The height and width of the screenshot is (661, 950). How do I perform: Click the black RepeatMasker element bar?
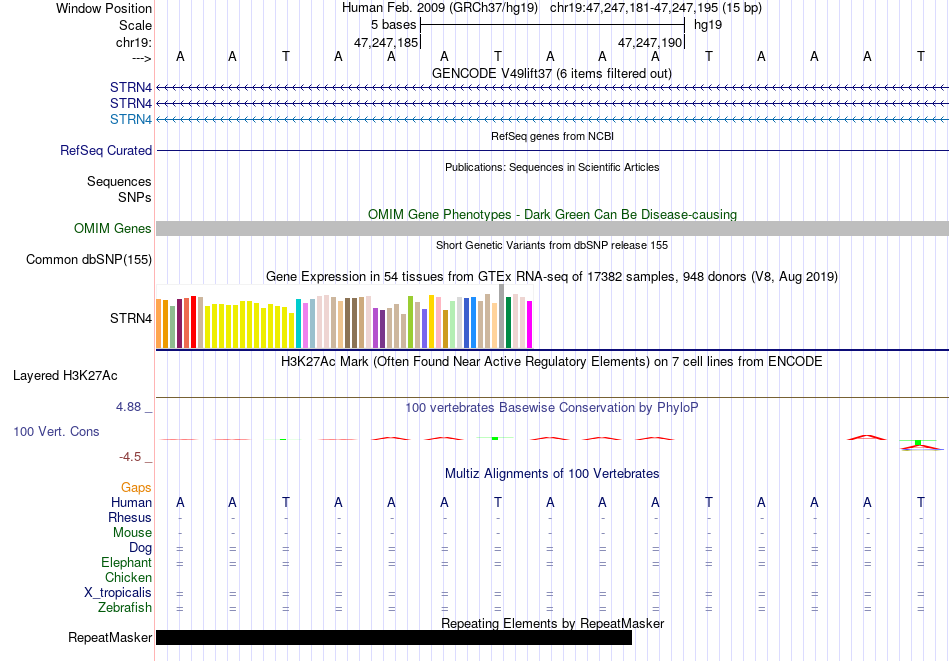pos(394,637)
